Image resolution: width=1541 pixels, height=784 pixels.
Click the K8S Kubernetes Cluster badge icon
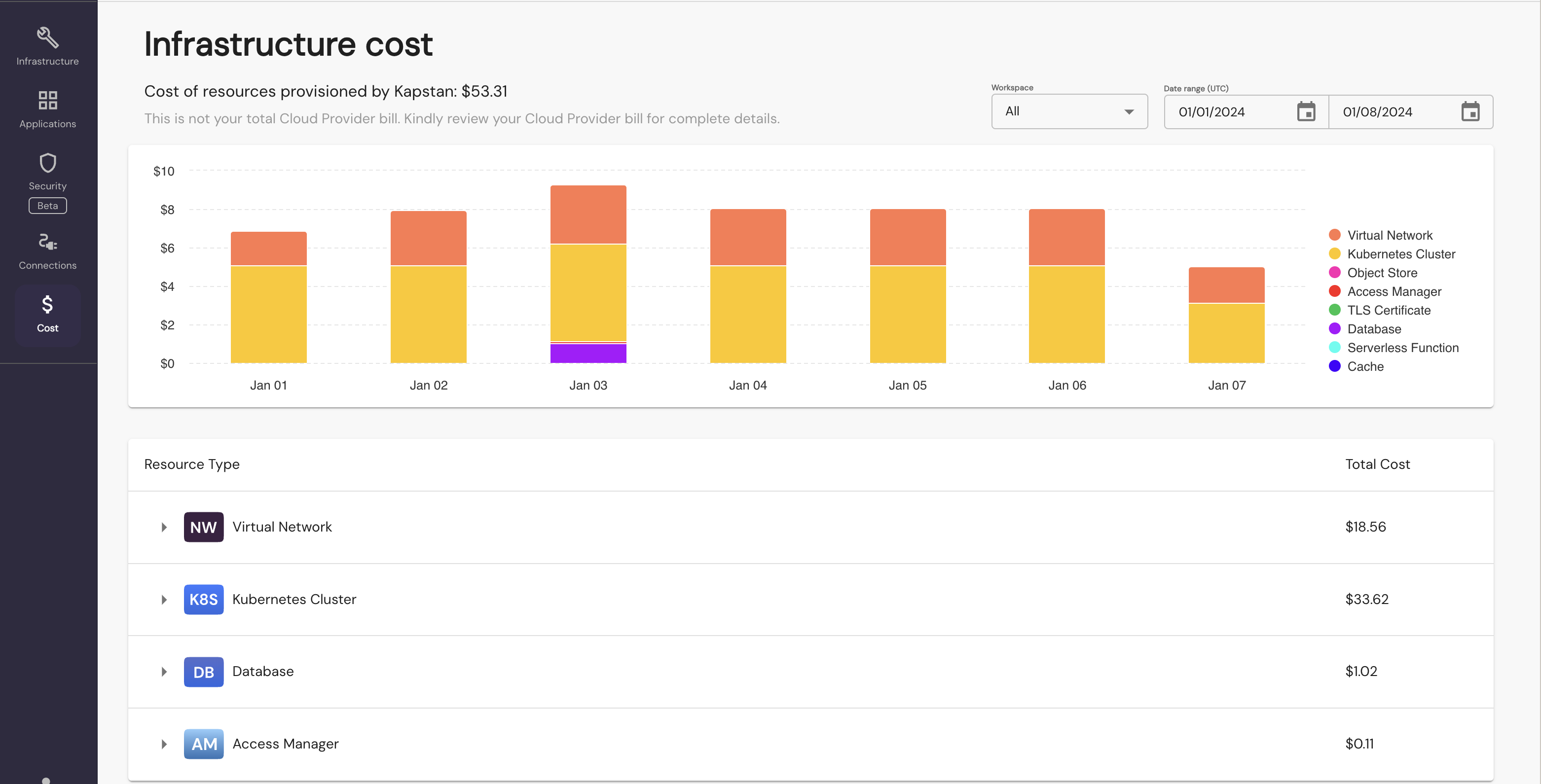click(x=203, y=599)
